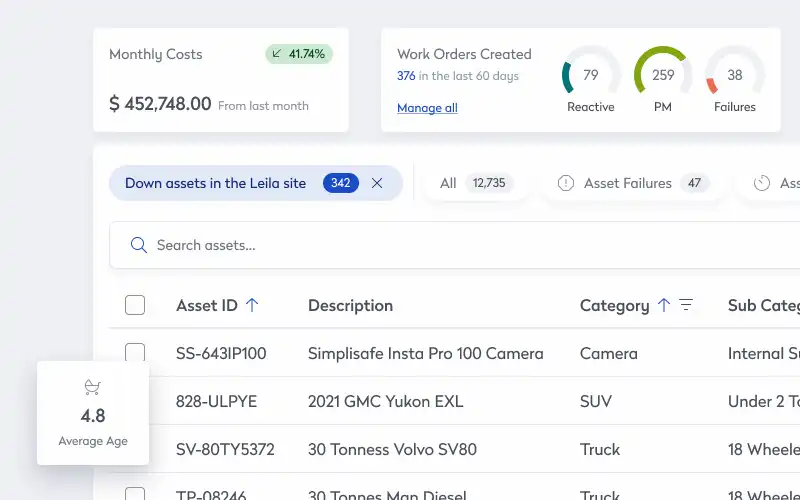Click the clock icon next to Asset Failures tab
The image size is (800, 500).
[762, 183]
